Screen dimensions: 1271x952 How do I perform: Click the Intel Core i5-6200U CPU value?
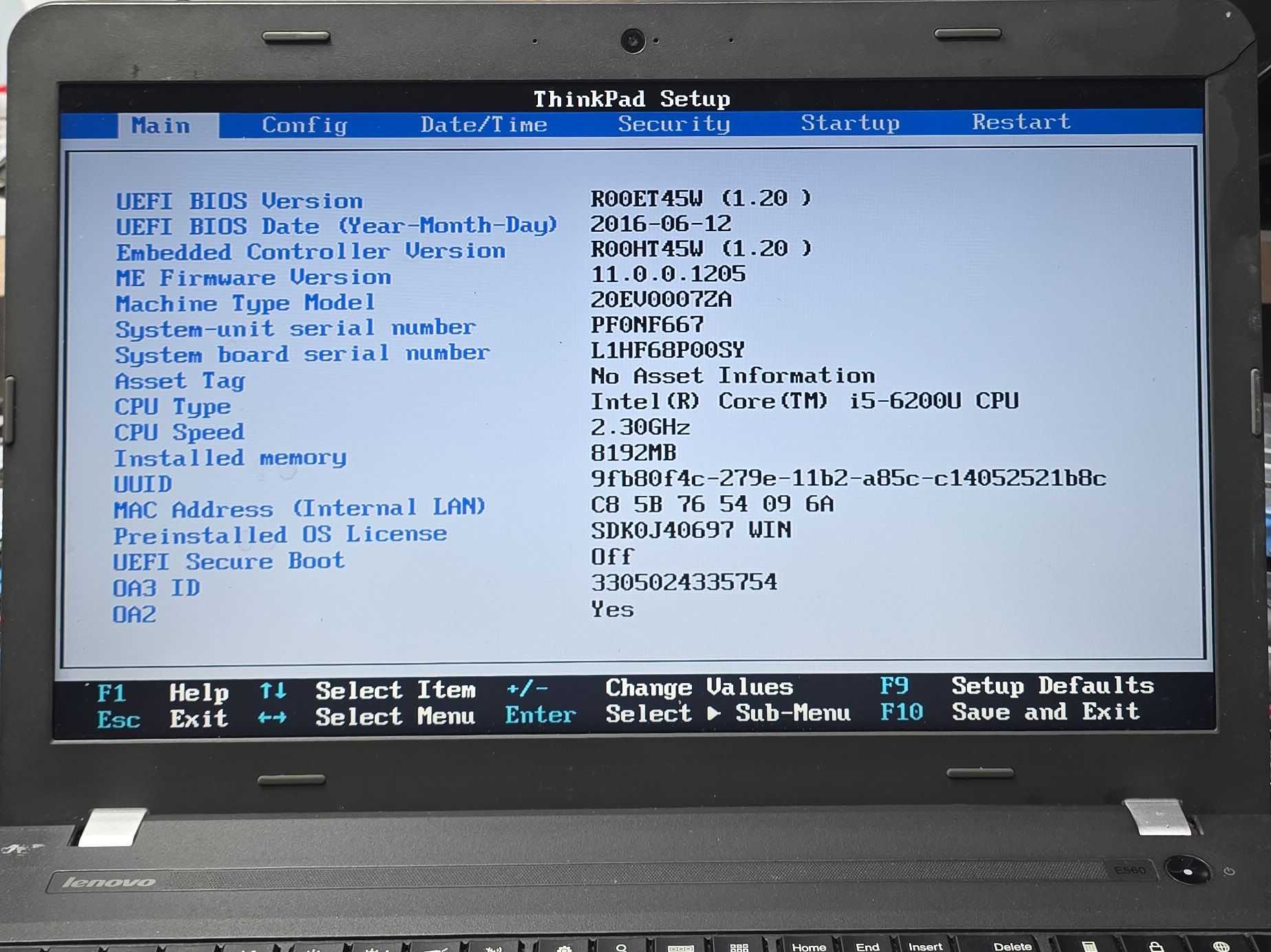(805, 401)
